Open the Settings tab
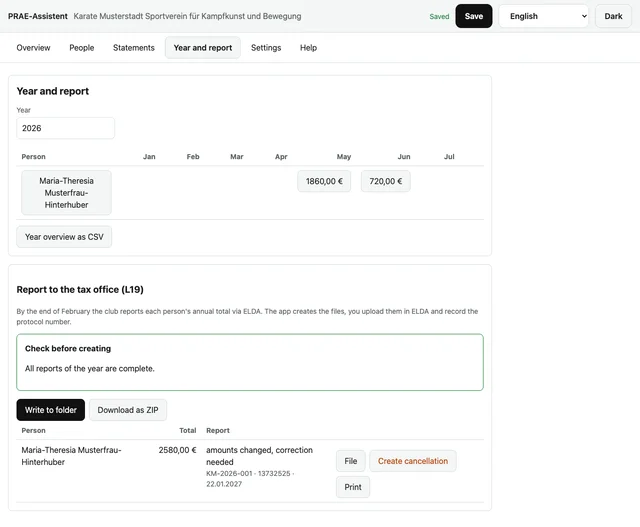The height and width of the screenshot is (527, 640). [x=266, y=48]
